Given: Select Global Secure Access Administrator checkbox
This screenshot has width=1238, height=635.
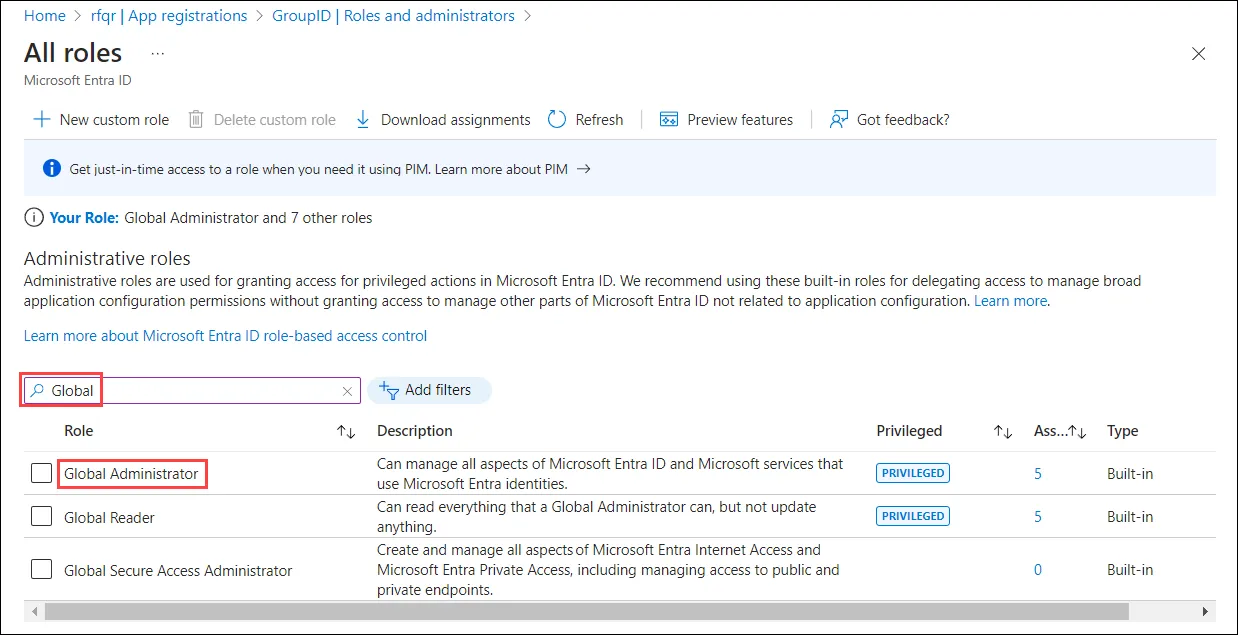Looking at the screenshot, I should click(41, 569).
